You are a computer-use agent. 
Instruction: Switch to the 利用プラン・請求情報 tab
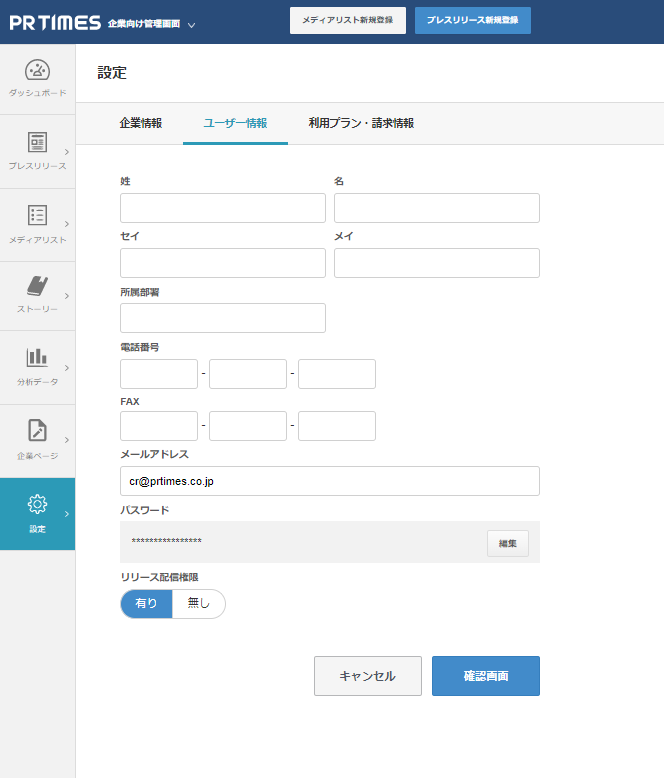pyautogui.click(x=361, y=123)
